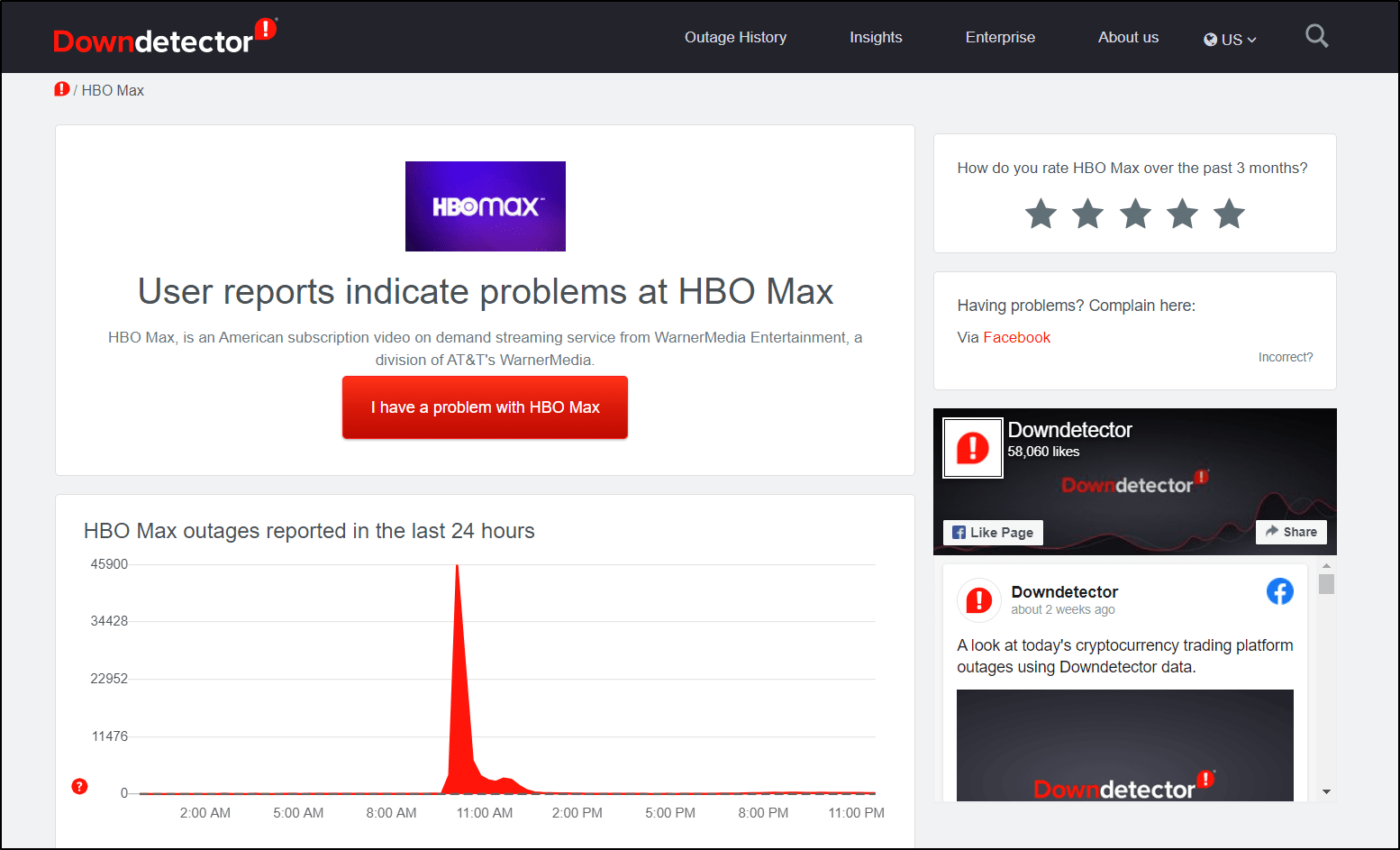
Task: Click the Incorrect? link
Action: pos(1286,357)
